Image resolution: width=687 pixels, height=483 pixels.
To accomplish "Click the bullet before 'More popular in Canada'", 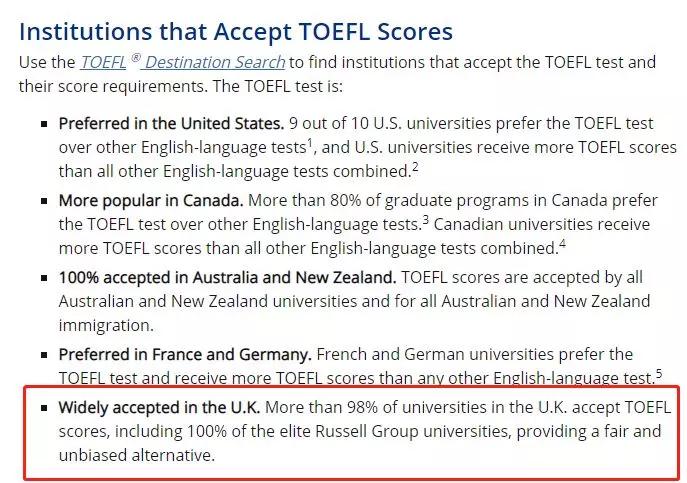I will click(44, 202).
